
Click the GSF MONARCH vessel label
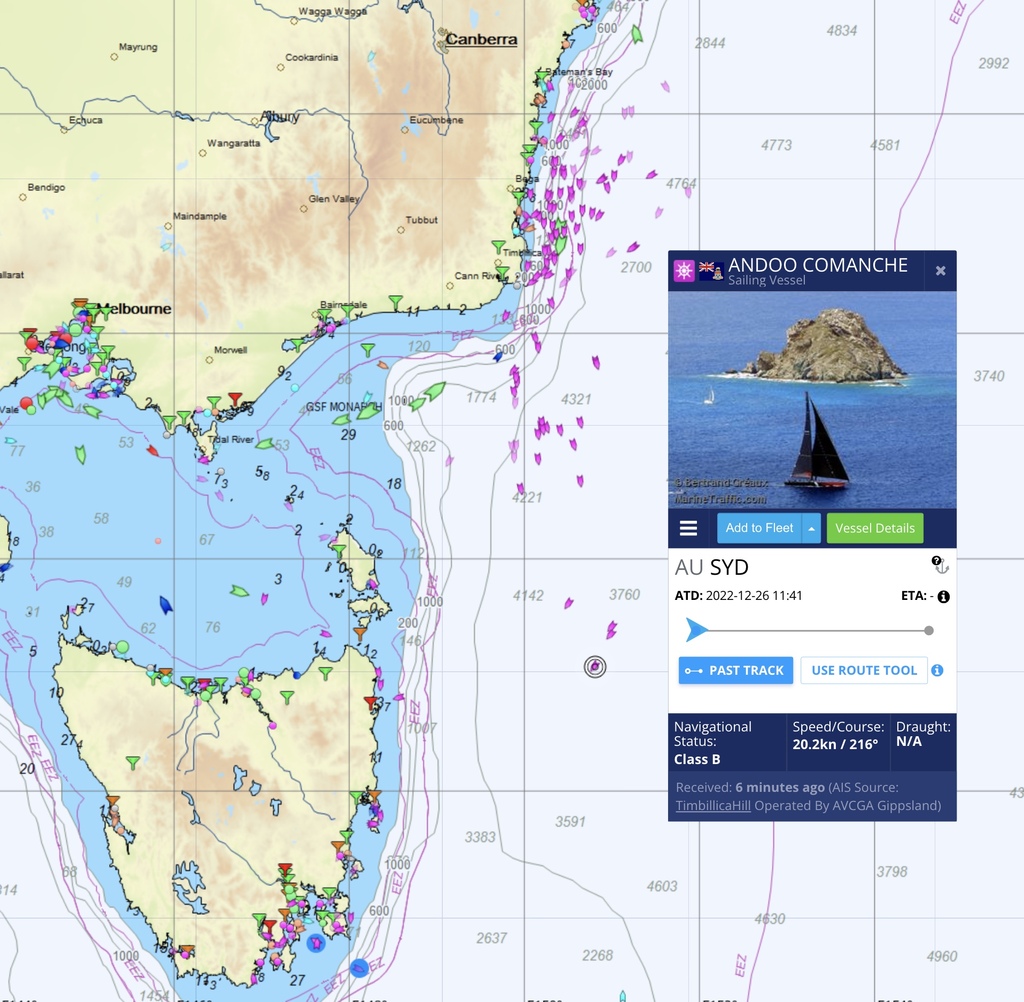pos(343,407)
